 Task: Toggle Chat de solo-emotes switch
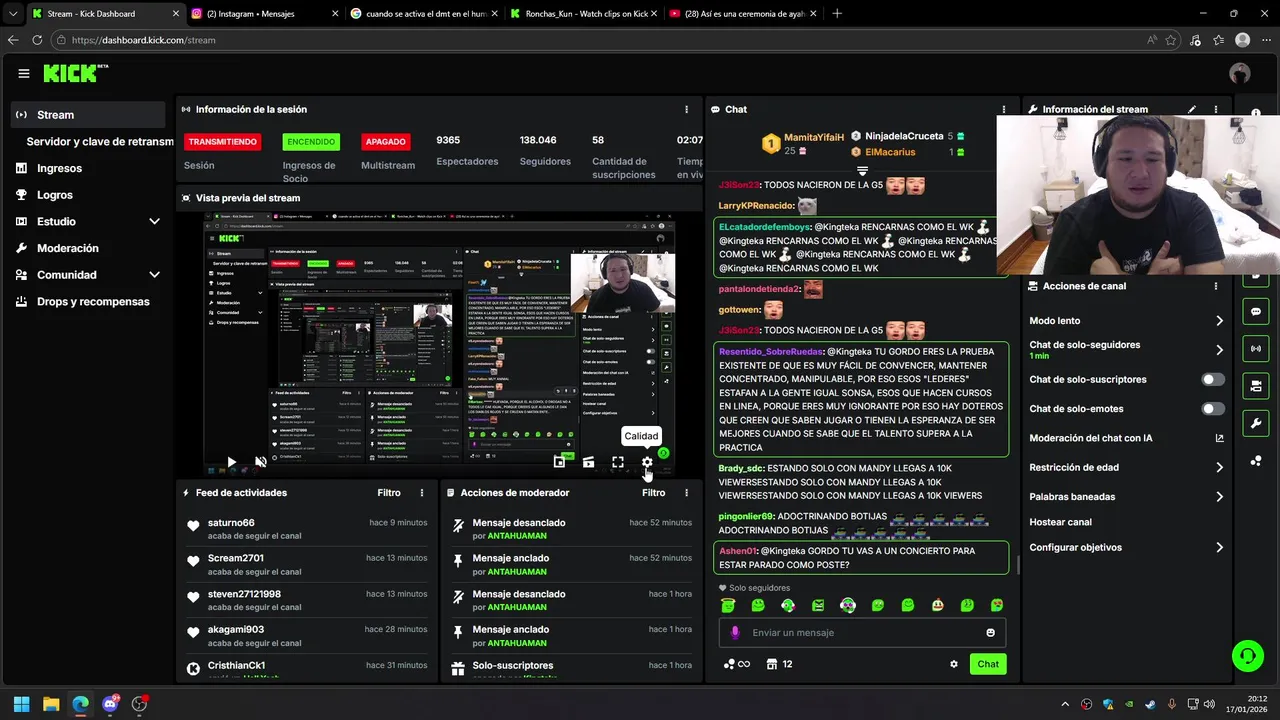[1213, 409]
